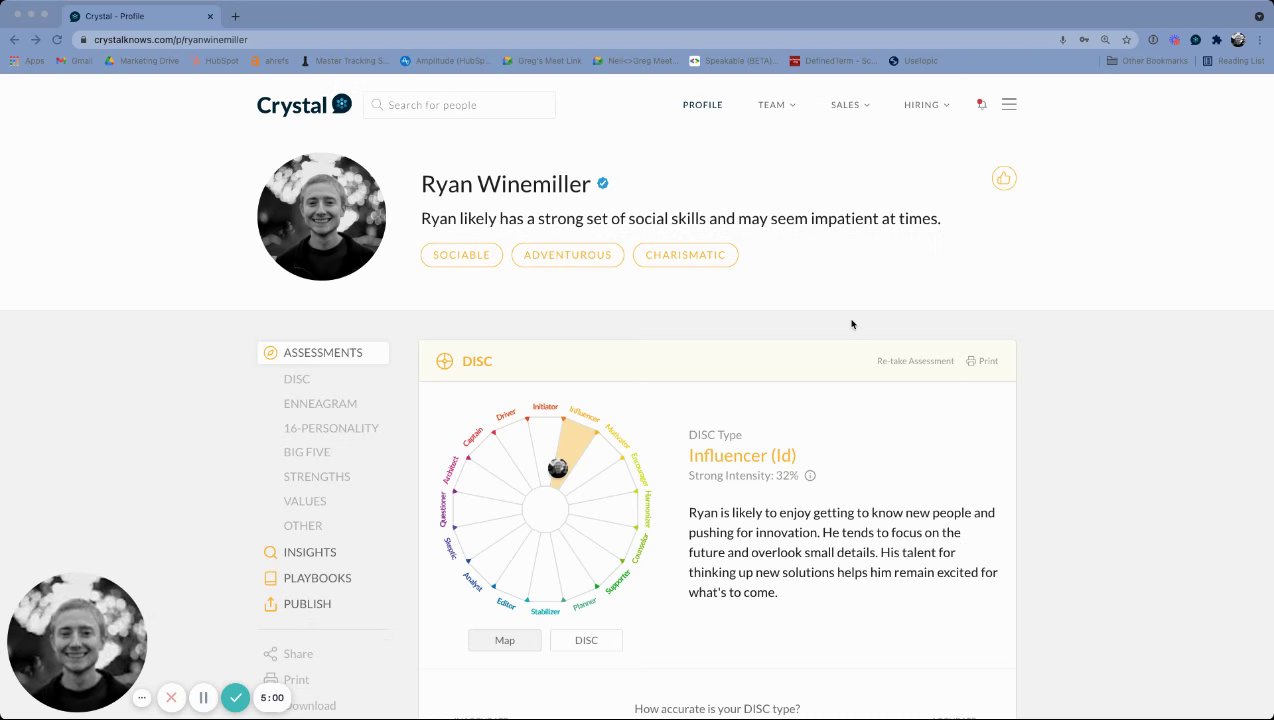Select the ADVENTUROUS trait tag
This screenshot has width=1274, height=720.
pos(567,255)
